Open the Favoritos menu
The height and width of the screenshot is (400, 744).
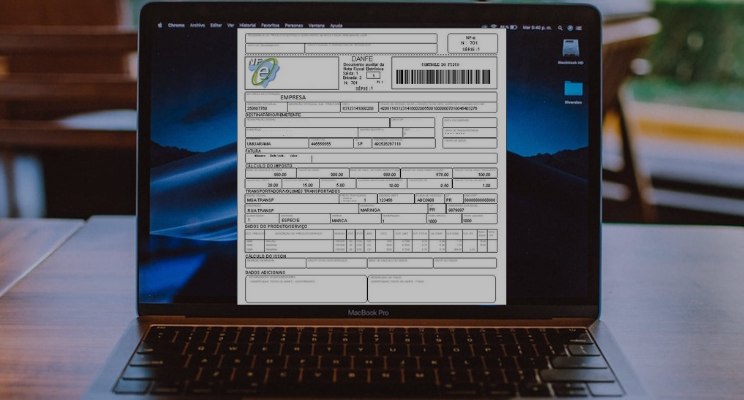point(270,25)
